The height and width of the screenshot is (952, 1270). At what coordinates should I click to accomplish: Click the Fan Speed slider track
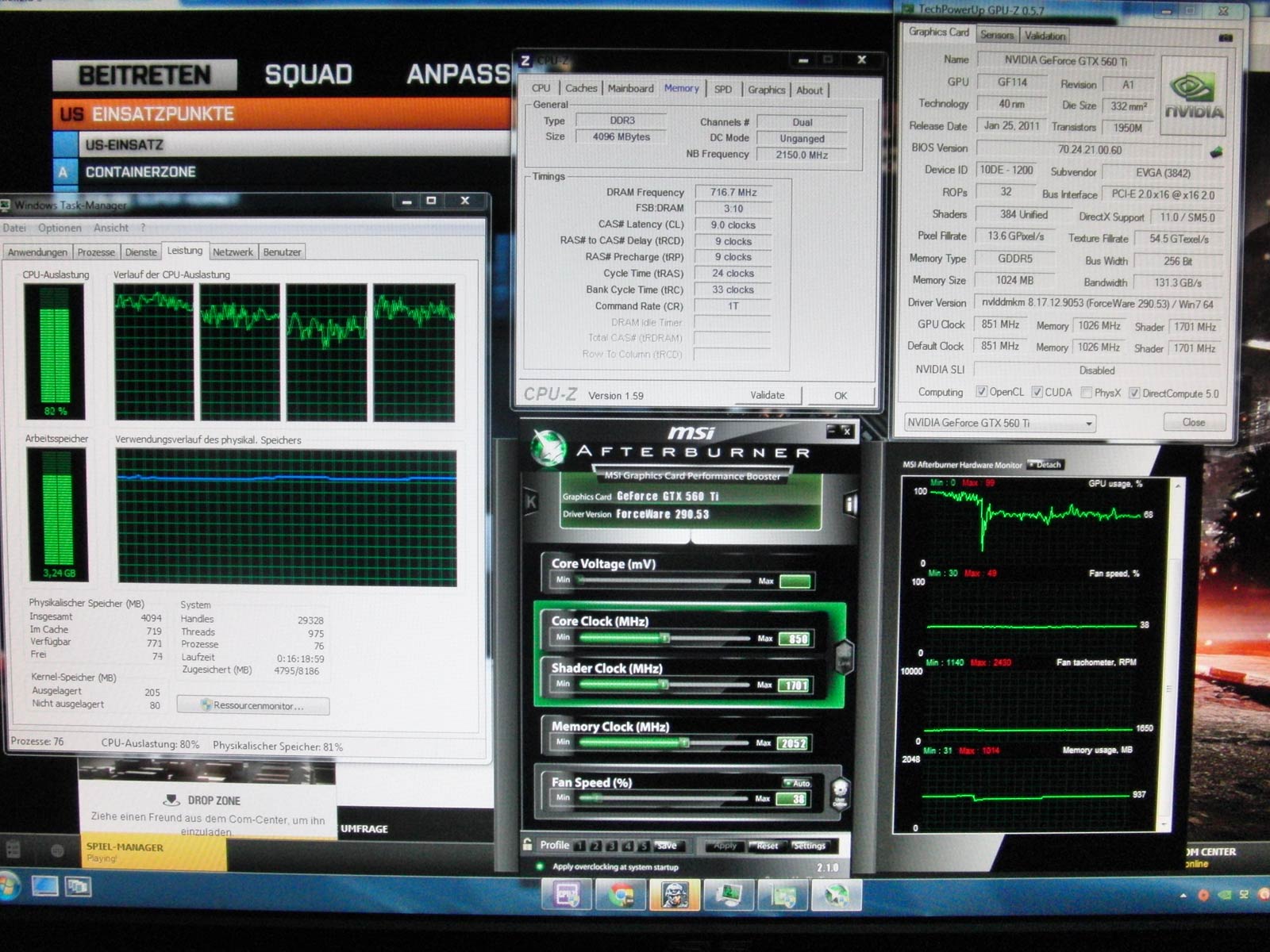click(x=664, y=799)
